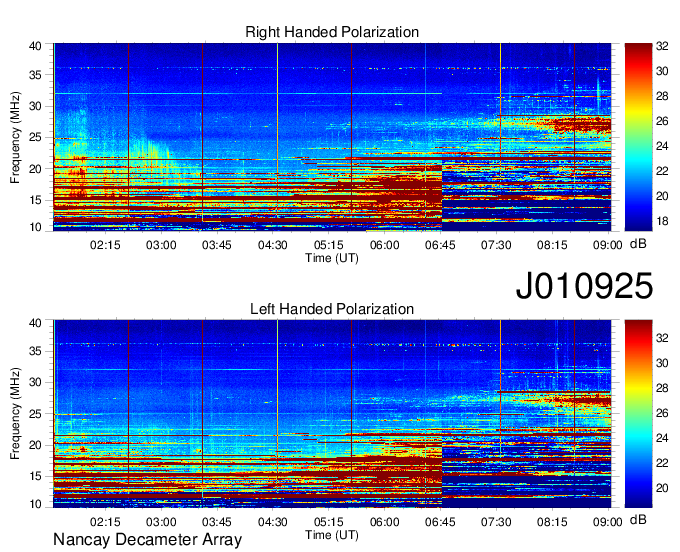Click 07:30 tick under left-handed plot
Image resolution: width=680 pixels, height=552 pixels.
point(496,521)
